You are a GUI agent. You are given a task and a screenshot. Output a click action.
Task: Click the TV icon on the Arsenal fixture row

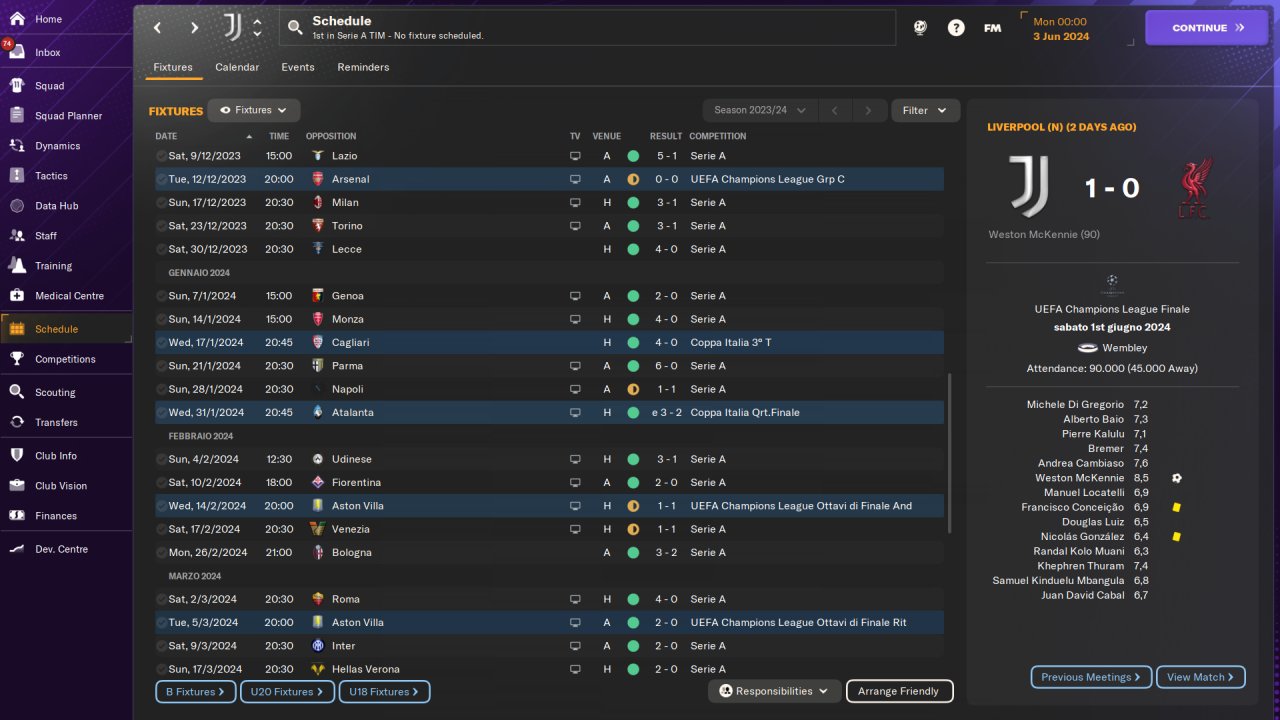click(575, 180)
